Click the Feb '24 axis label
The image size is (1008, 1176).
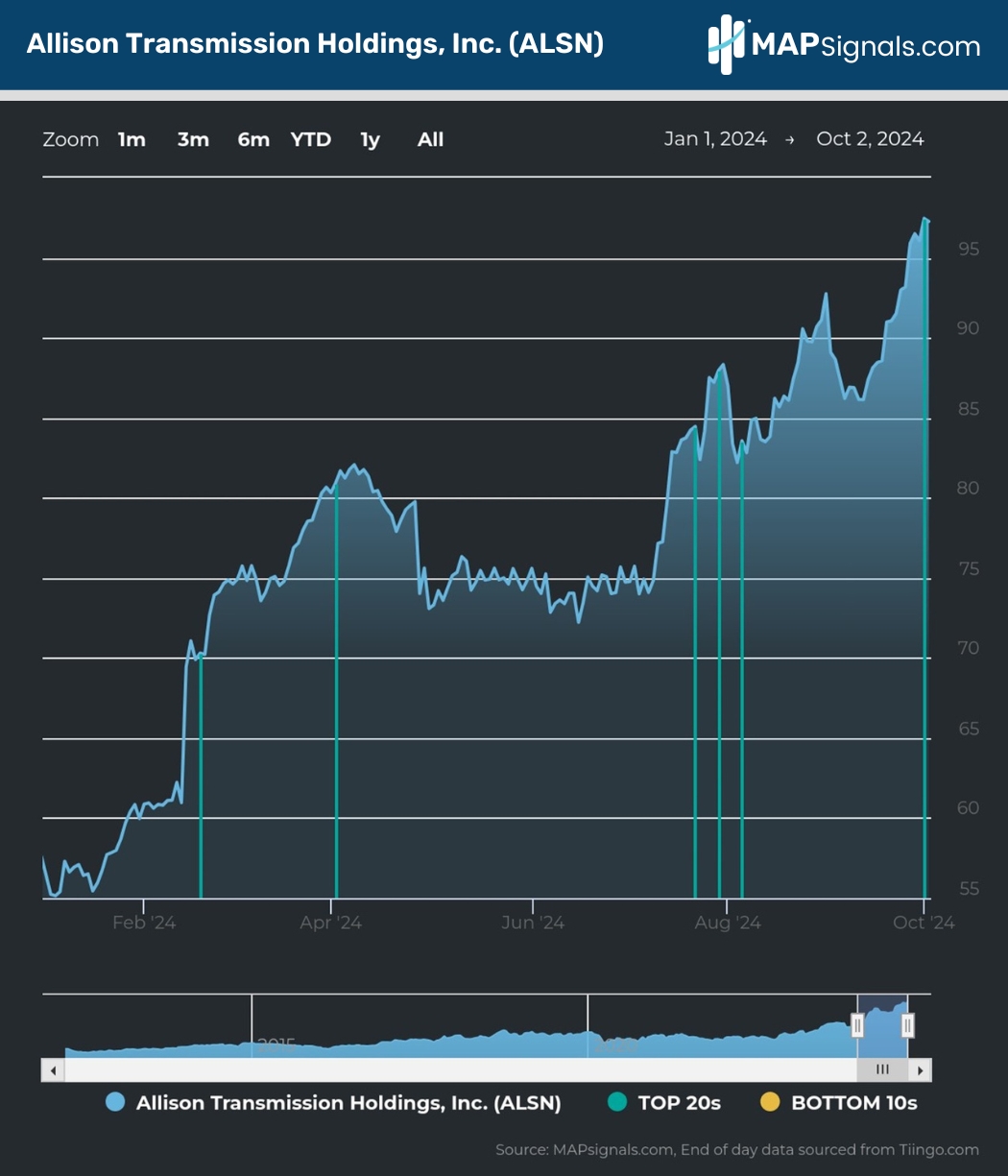pos(144,923)
